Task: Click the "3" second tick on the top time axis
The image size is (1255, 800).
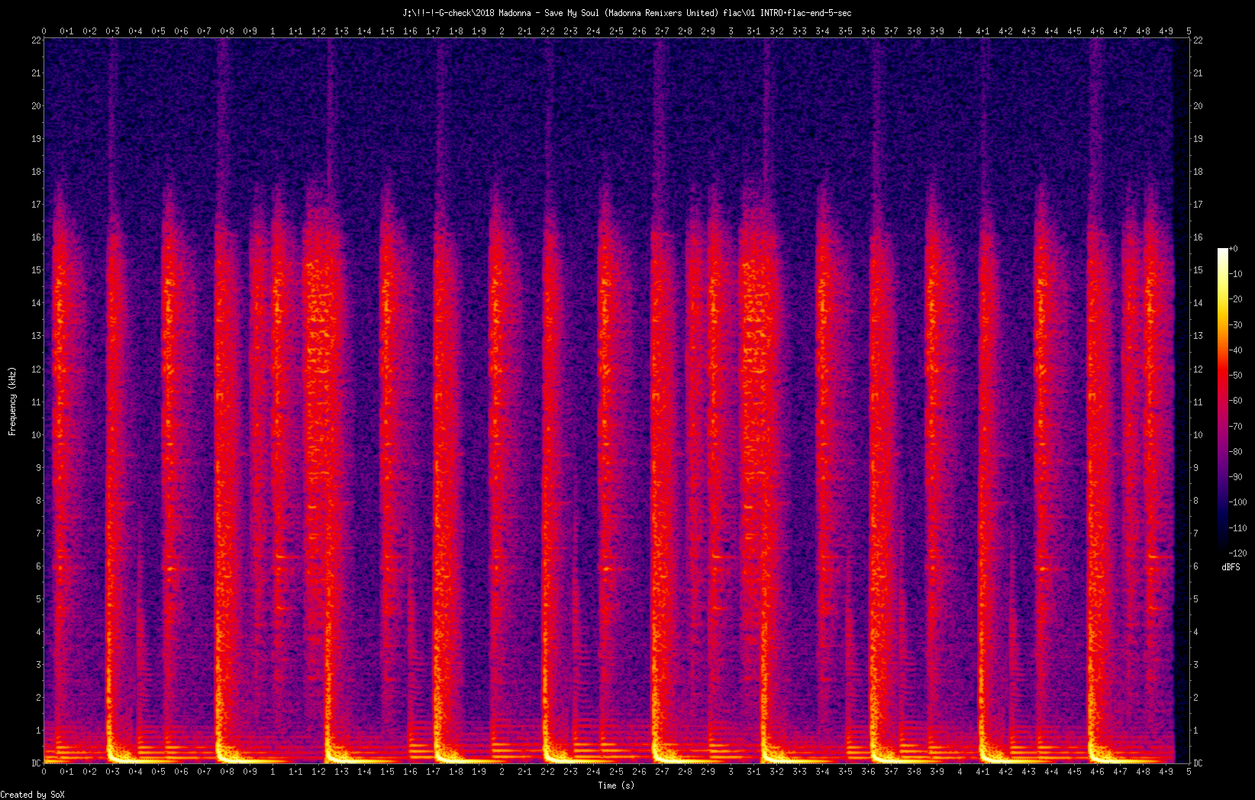Action: pos(730,31)
